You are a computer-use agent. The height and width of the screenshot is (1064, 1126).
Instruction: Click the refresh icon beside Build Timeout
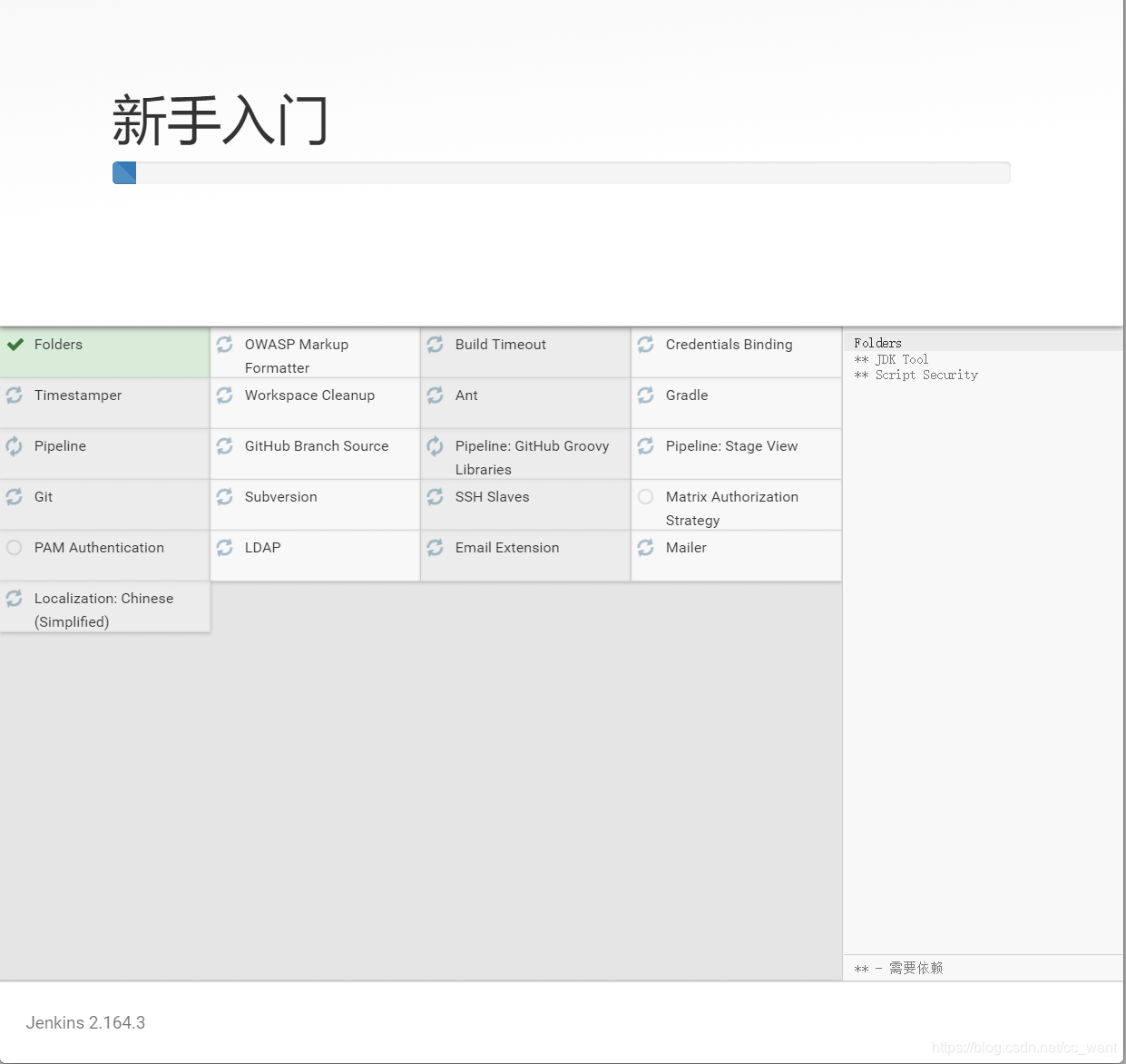pyautogui.click(x=435, y=345)
